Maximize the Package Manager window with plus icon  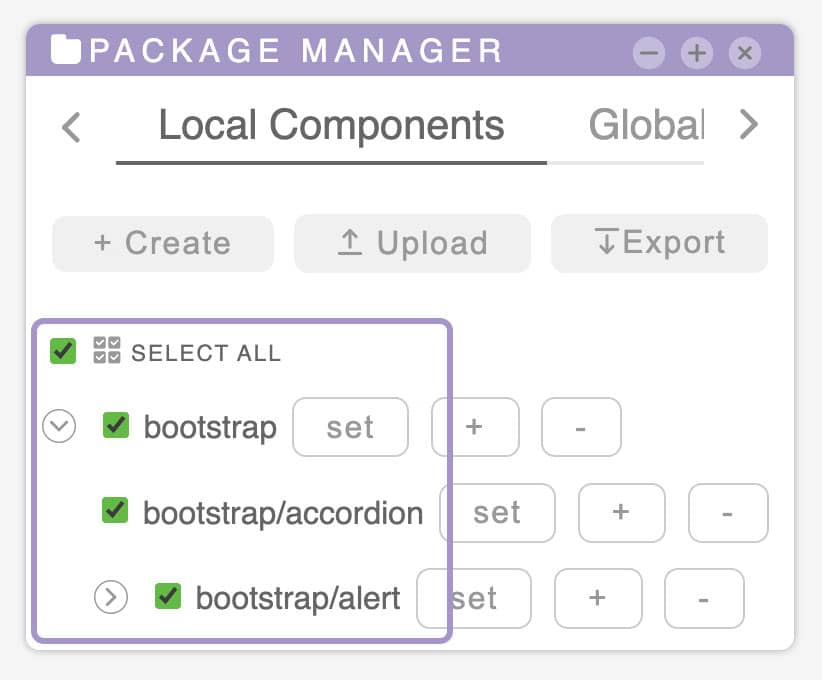click(697, 53)
